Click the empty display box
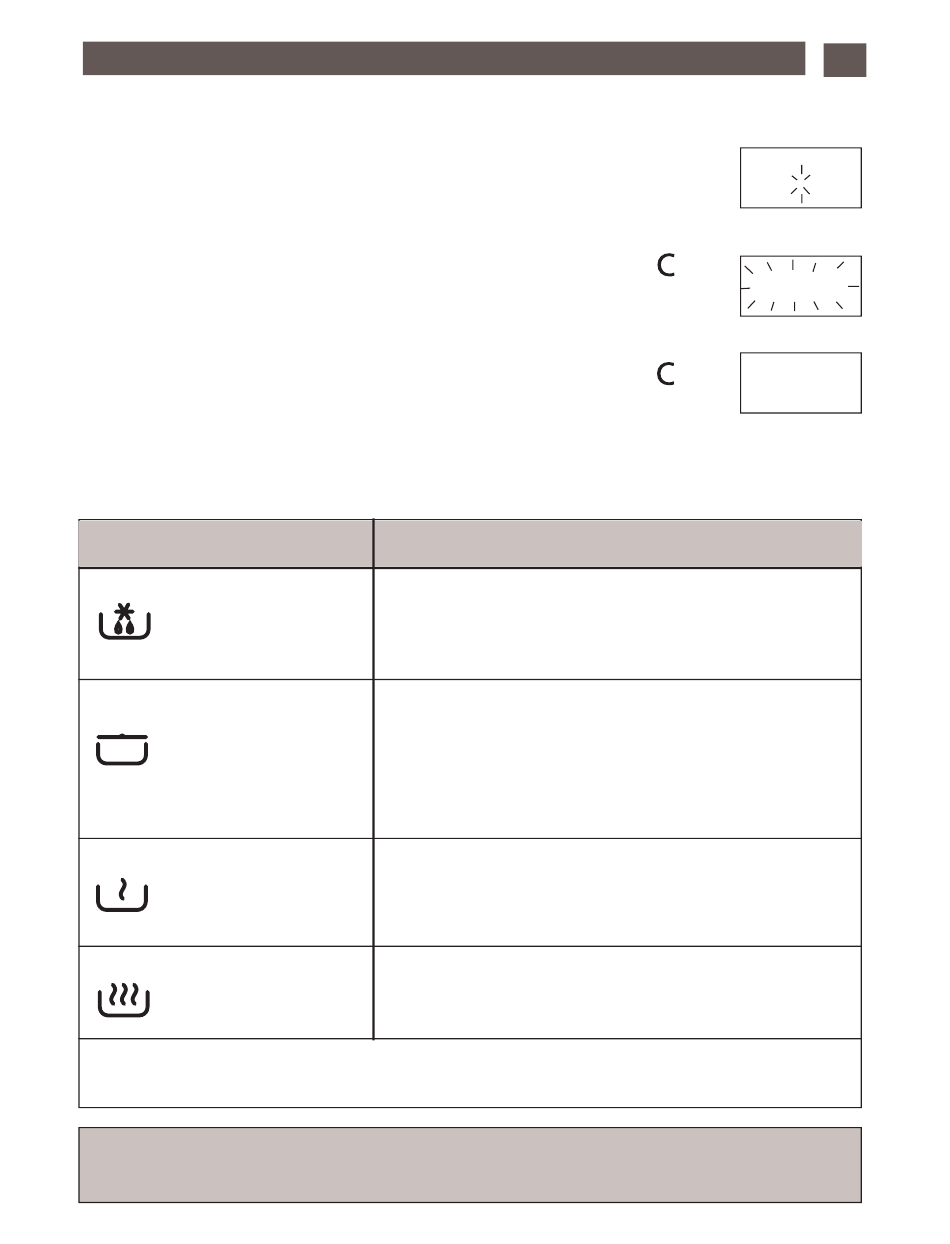The width and height of the screenshot is (950, 1244). [x=801, y=382]
